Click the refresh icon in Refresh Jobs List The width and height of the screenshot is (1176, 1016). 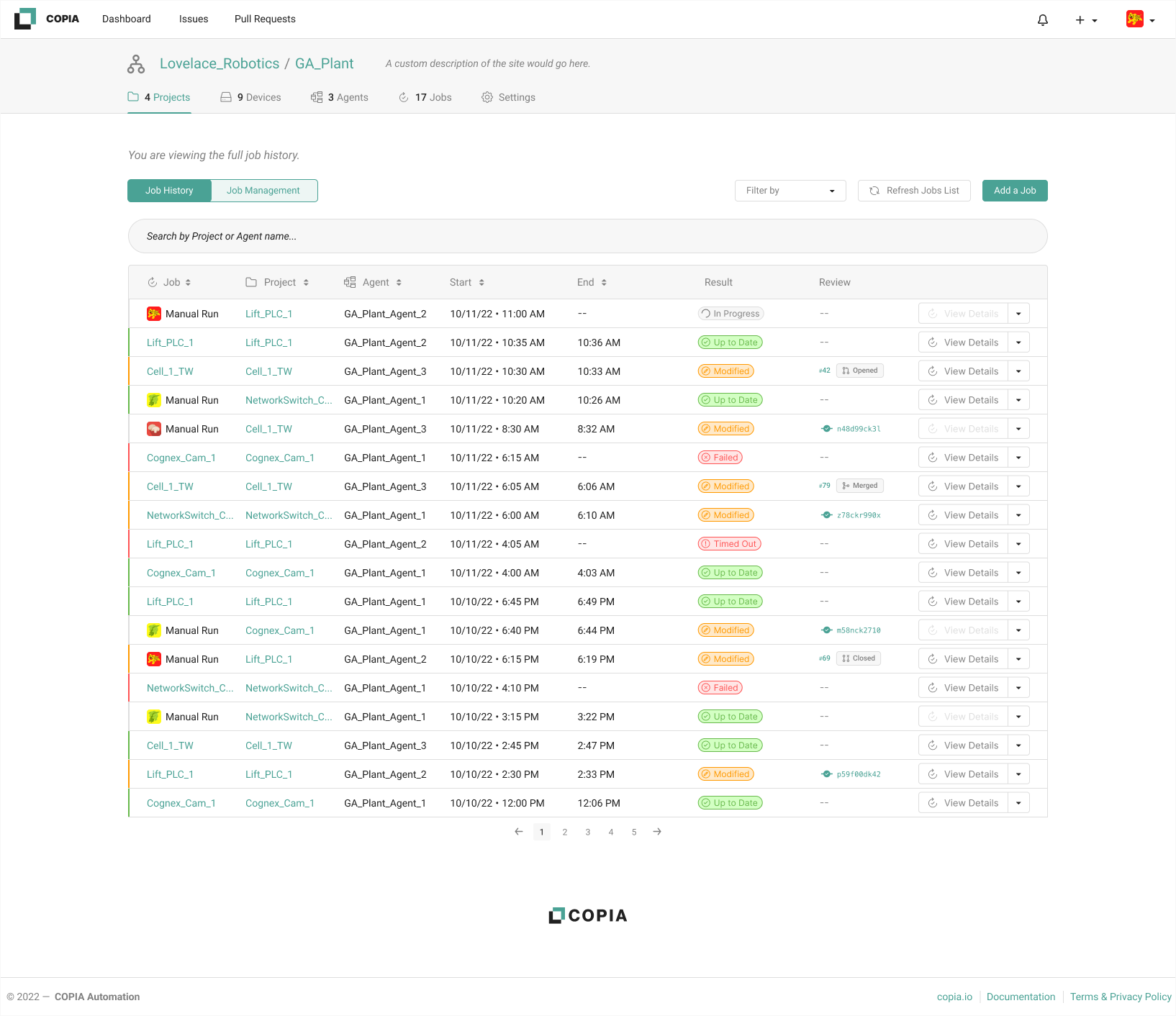point(874,191)
